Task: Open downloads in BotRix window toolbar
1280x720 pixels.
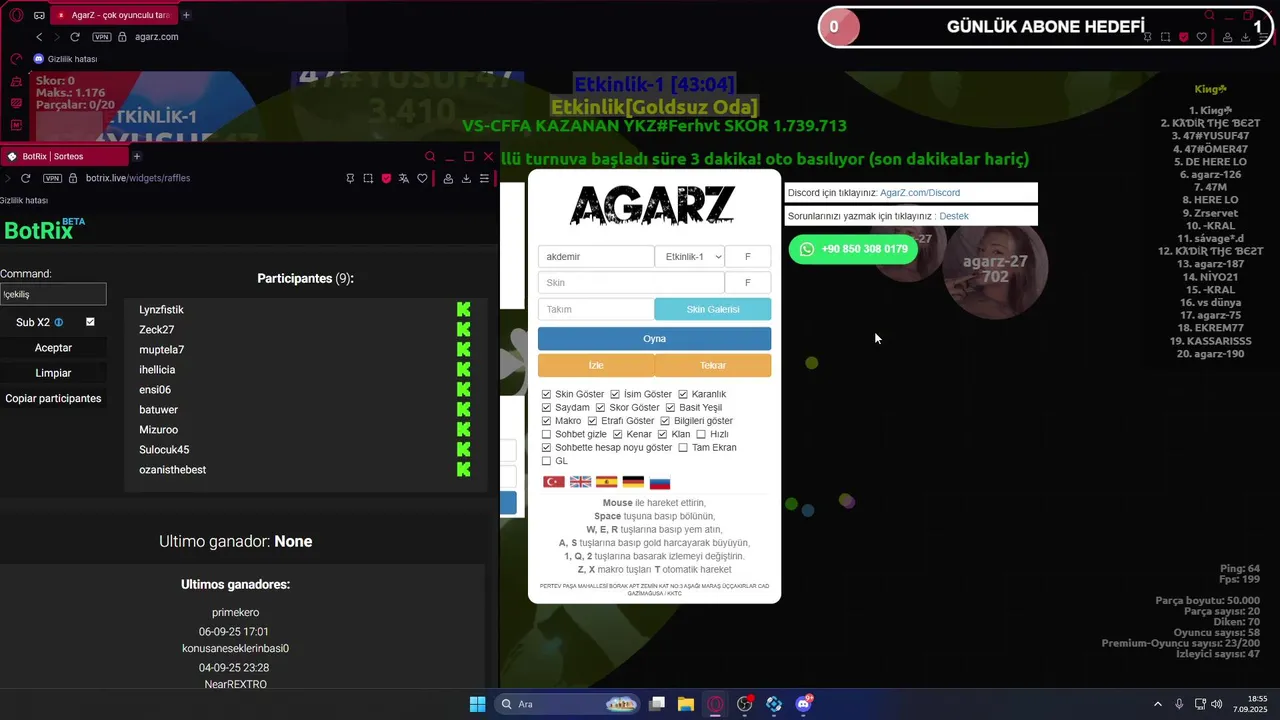Action: tap(466, 178)
